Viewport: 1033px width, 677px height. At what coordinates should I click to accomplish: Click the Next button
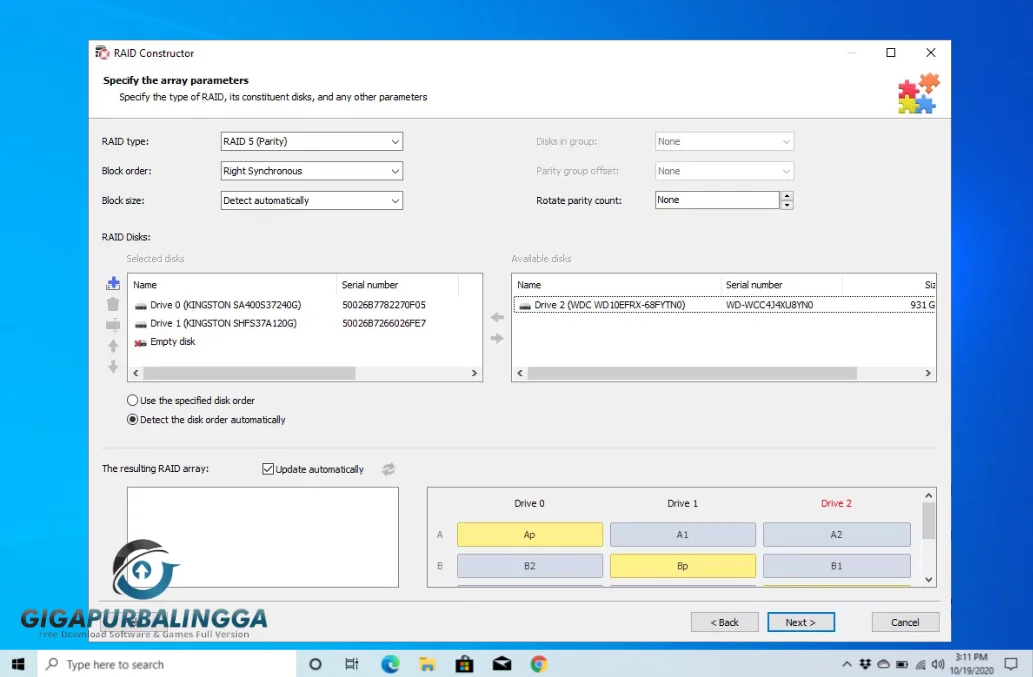pos(800,622)
